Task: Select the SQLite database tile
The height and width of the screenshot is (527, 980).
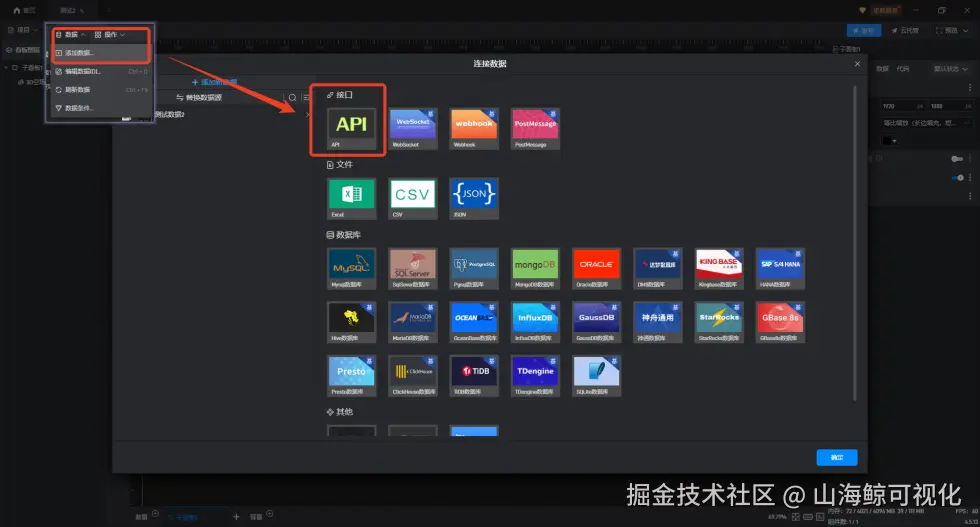Action: (597, 376)
